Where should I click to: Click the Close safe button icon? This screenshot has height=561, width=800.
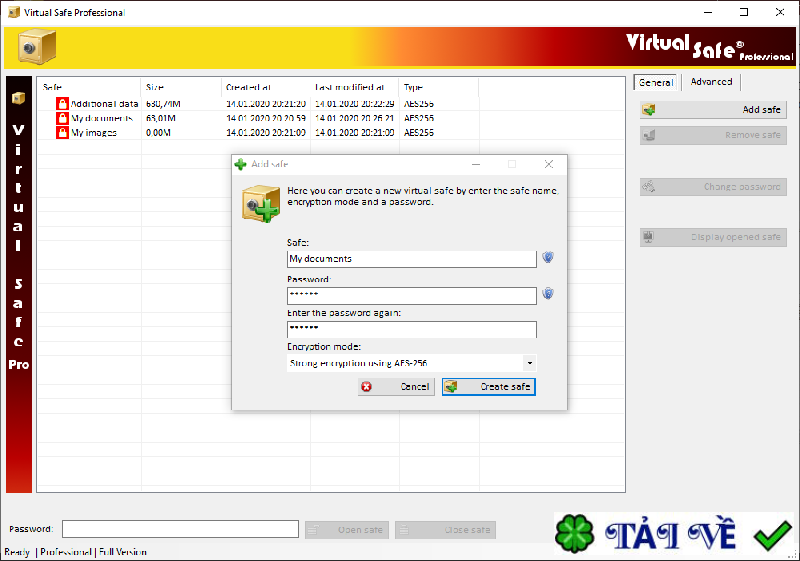tap(404, 530)
